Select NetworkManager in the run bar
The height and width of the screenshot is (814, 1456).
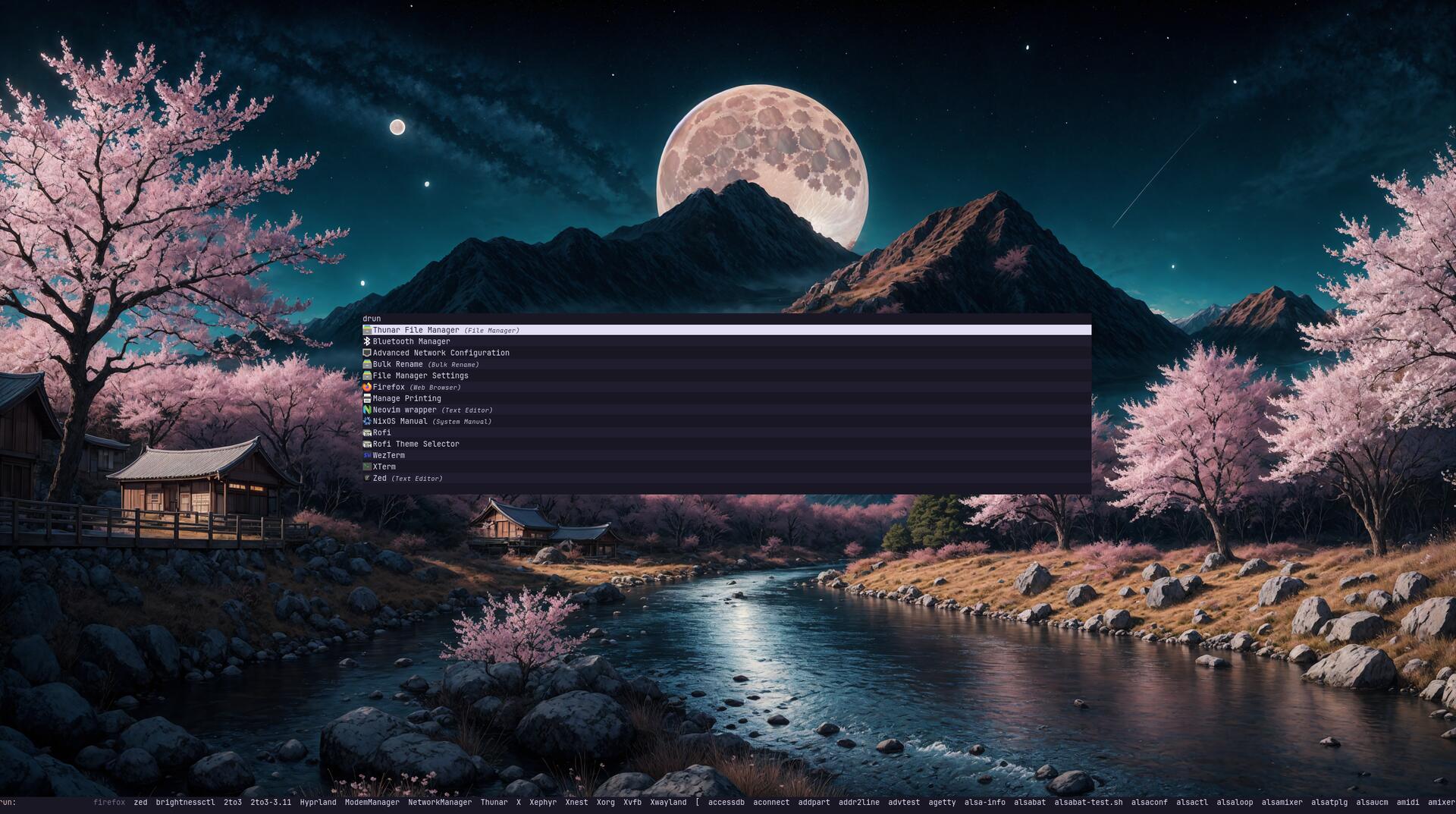pos(440,802)
